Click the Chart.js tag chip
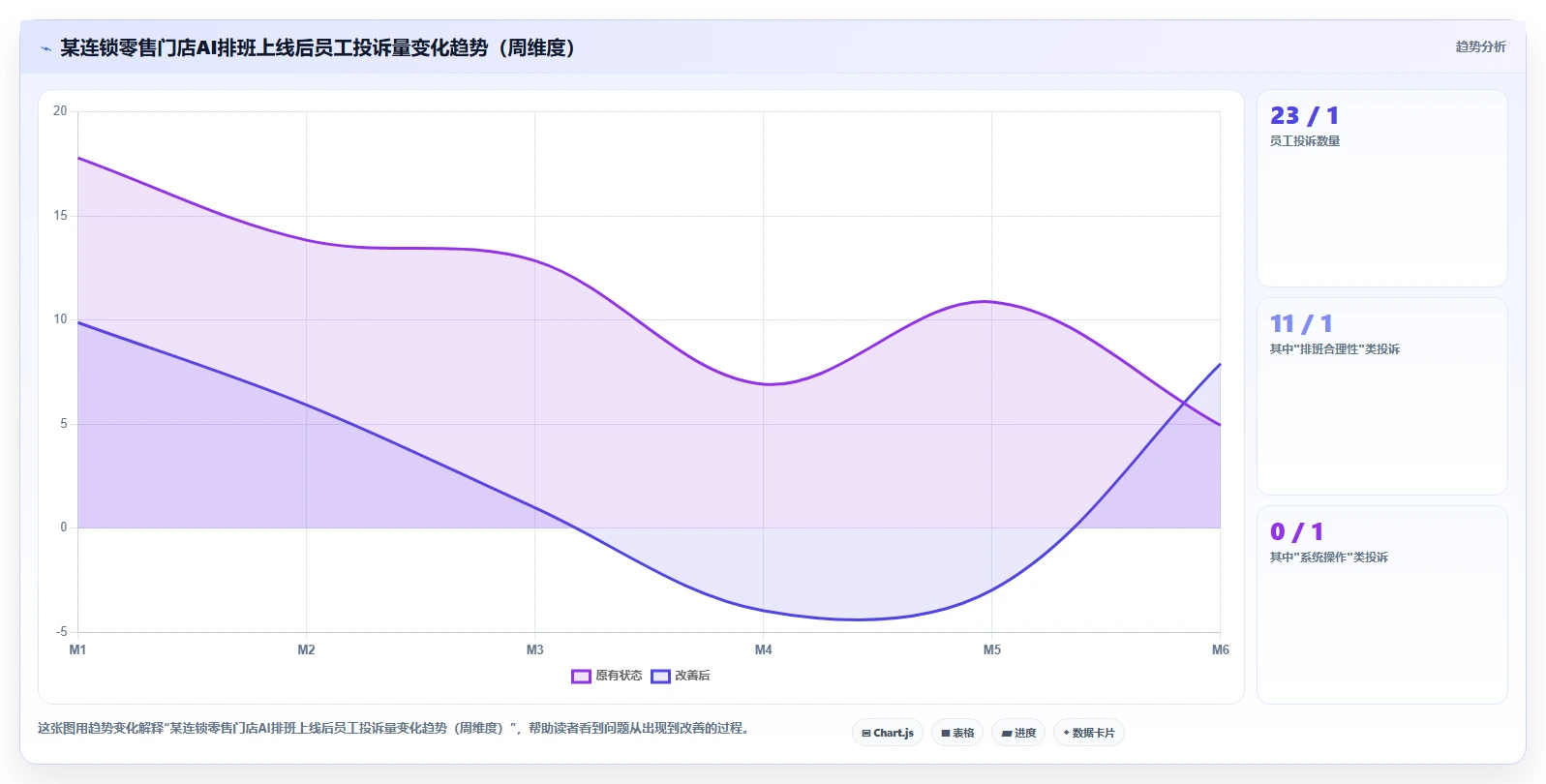 coord(888,733)
